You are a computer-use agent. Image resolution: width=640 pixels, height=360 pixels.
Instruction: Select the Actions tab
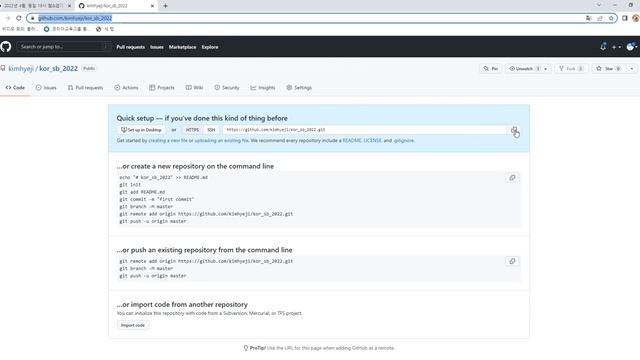coord(126,88)
